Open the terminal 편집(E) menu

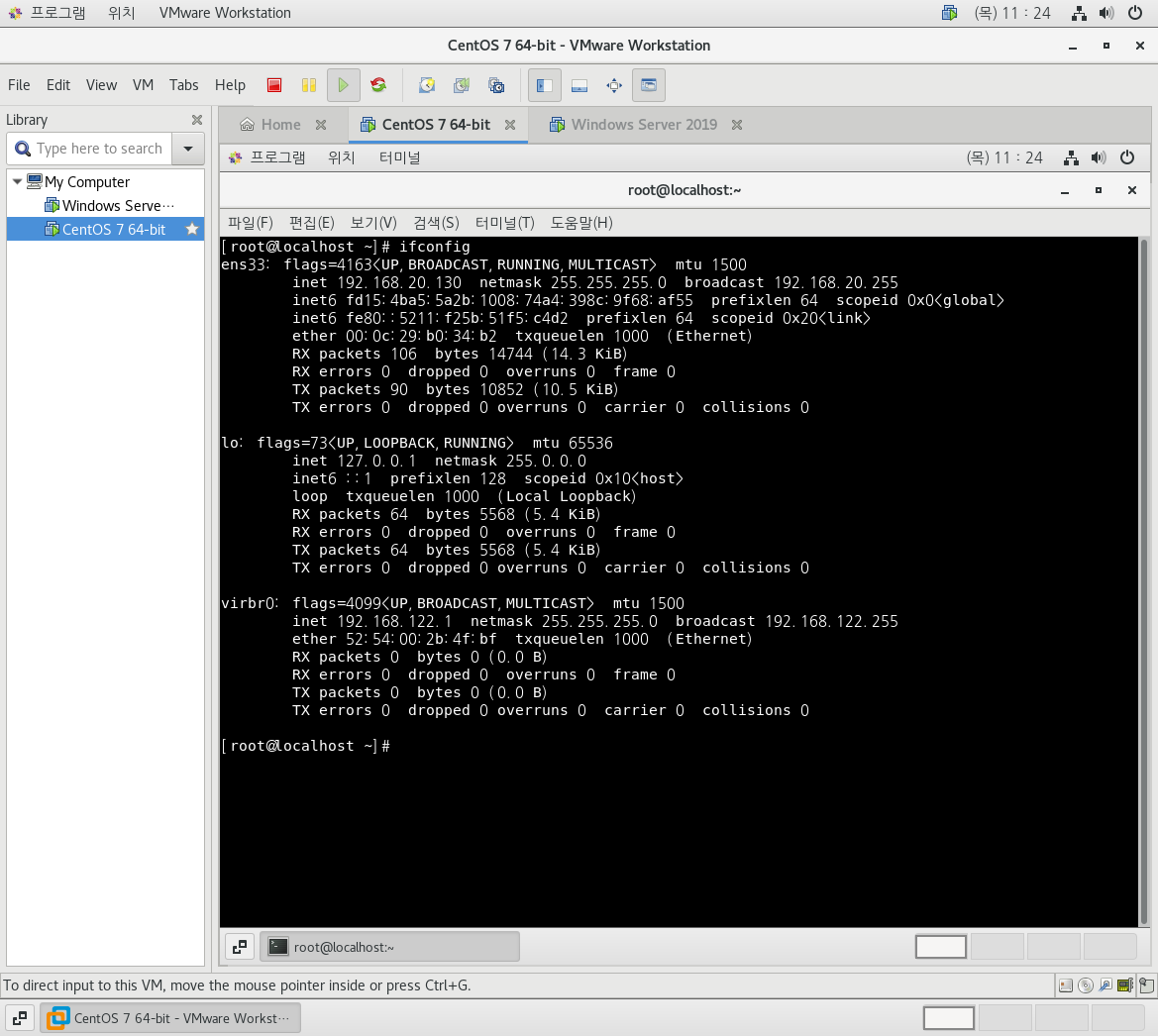pos(312,223)
